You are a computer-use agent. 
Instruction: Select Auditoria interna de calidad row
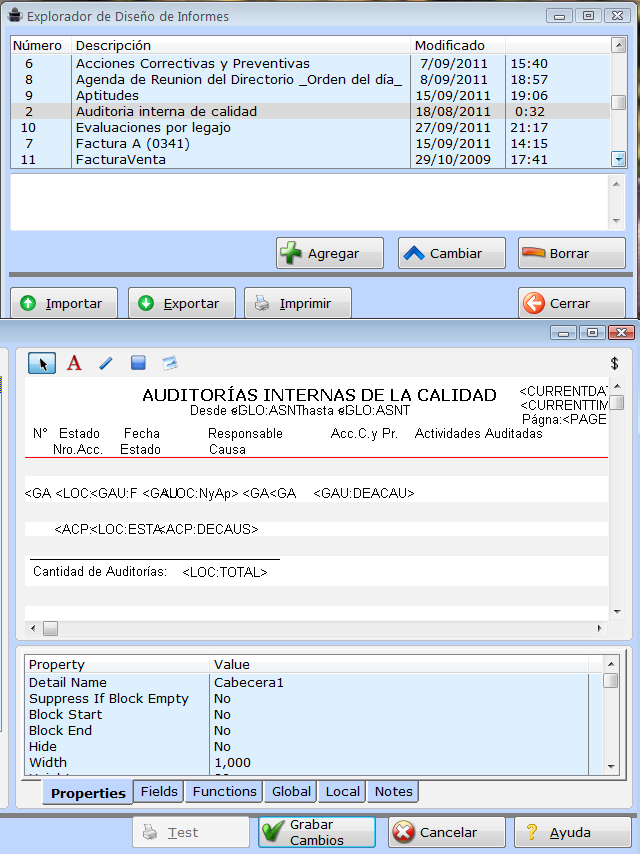pyautogui.click(x=310, y=112)
